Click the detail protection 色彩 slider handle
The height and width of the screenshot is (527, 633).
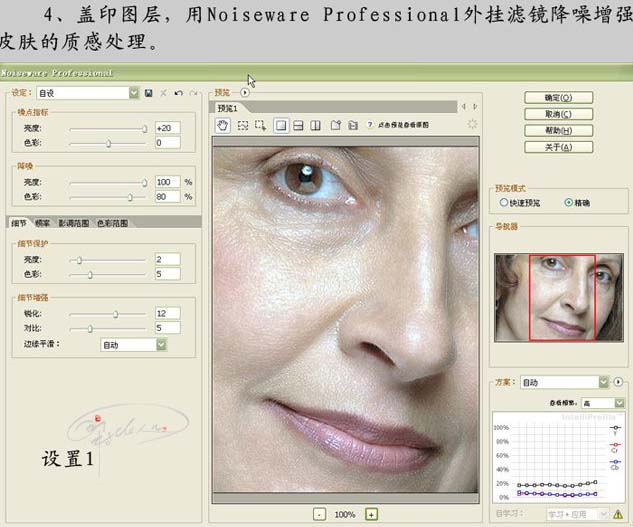(x=90, y=275)
